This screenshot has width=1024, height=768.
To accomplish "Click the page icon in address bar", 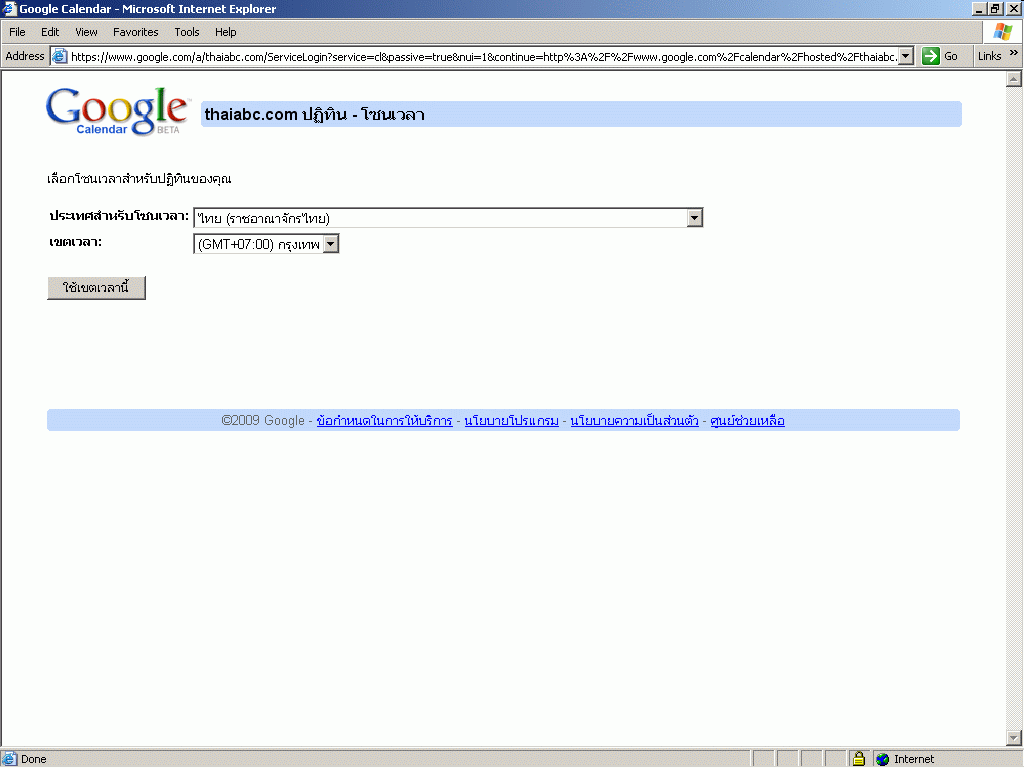I will pos(59,56).
